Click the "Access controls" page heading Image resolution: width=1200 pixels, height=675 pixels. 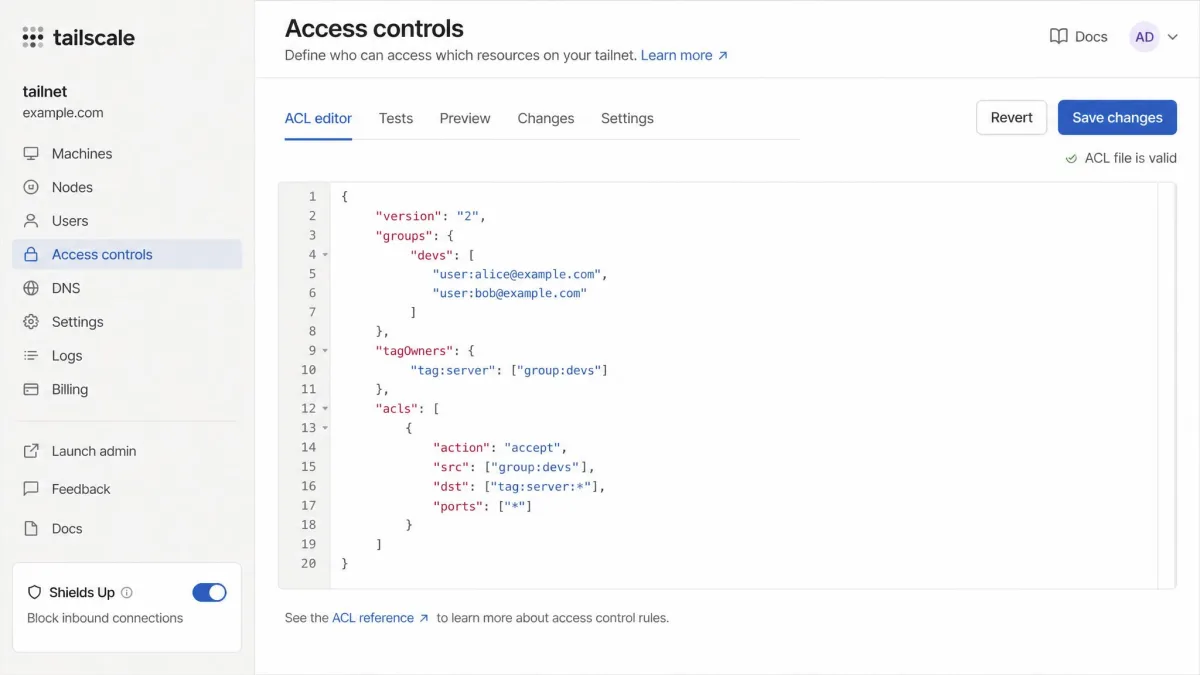pyautogui.click(x=374, y=28)
